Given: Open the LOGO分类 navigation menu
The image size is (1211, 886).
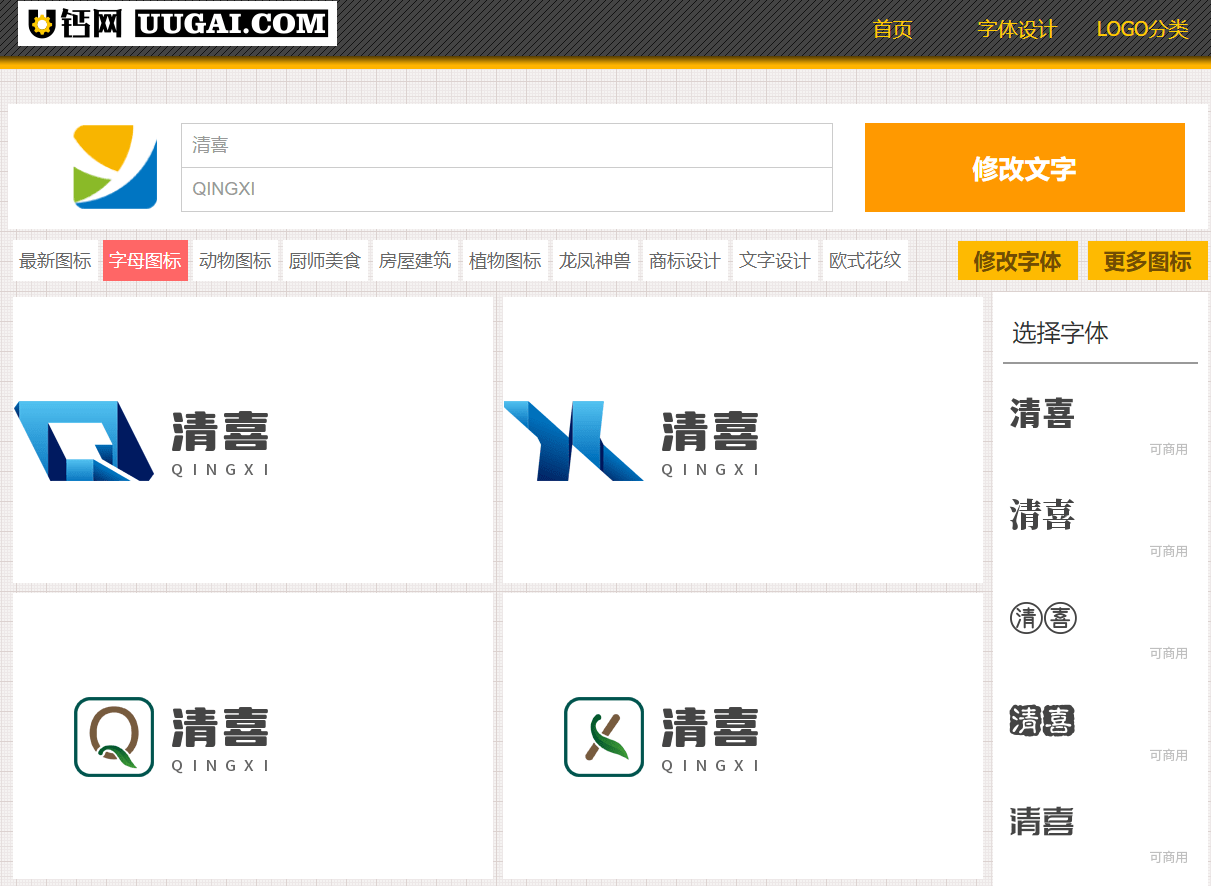Looking at the screenshot, I should [1142, 29].
